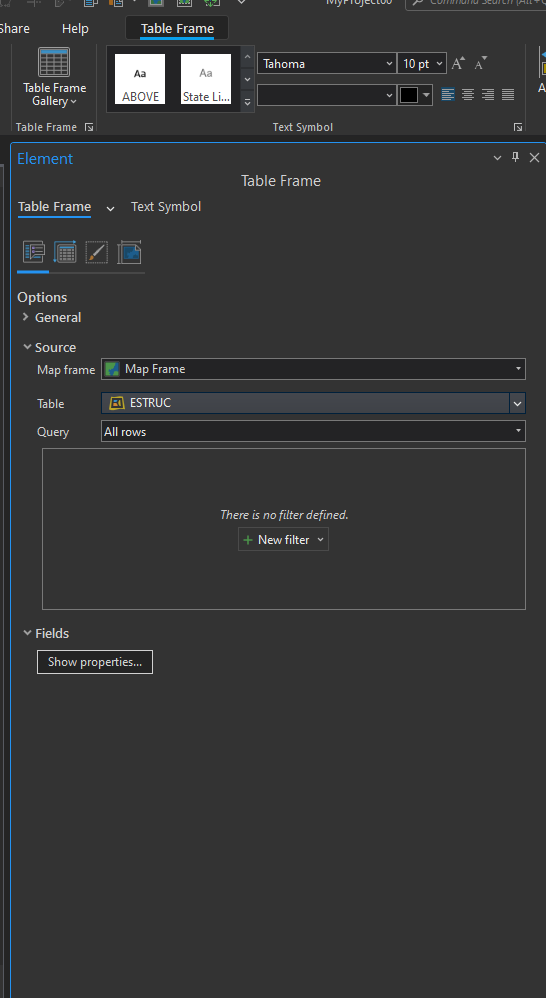Open the dropdown beside the Table Frame tab
Viewport: 546px width, 998px height.
tap(110, 208)
